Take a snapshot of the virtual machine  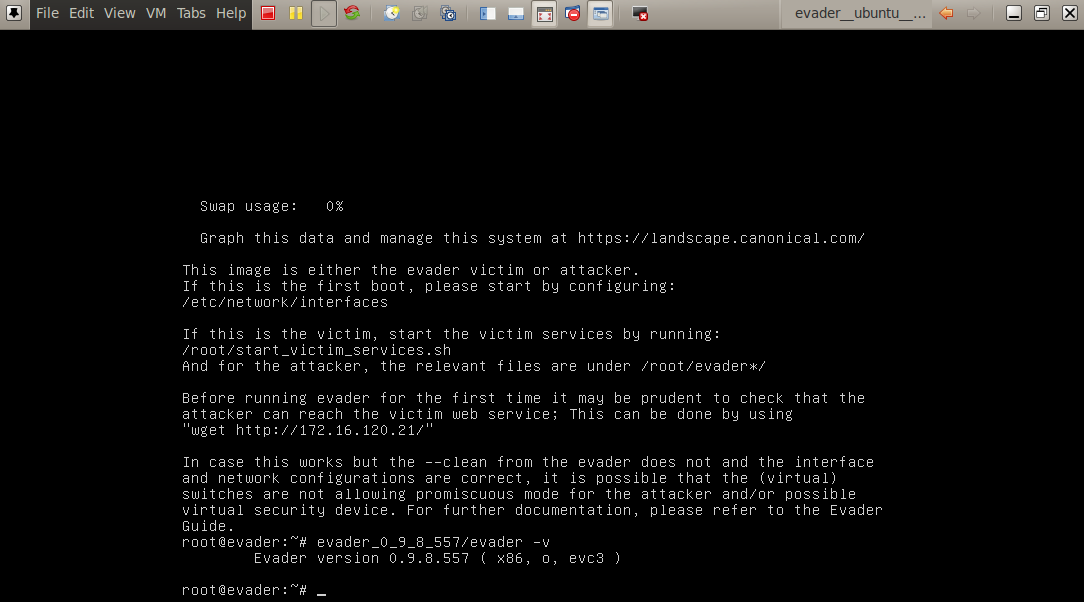[x=392, y=14]
